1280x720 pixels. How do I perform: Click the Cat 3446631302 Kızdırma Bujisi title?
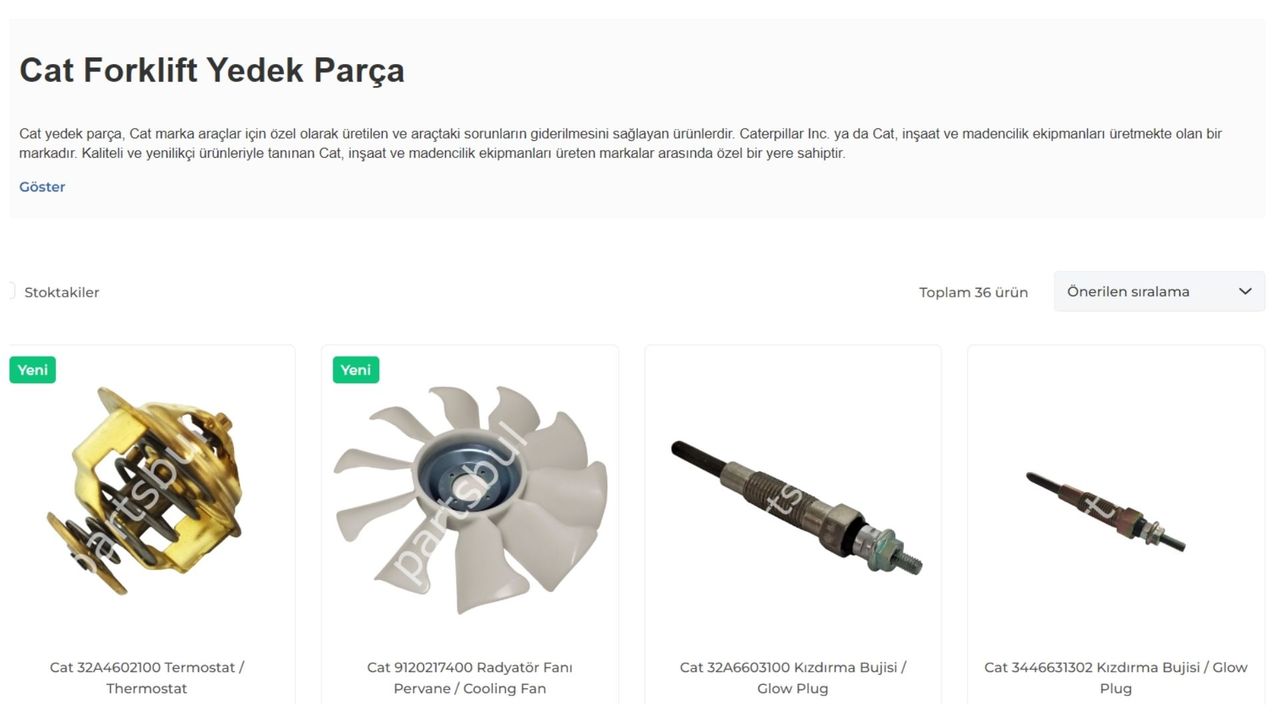point(1116,678)
